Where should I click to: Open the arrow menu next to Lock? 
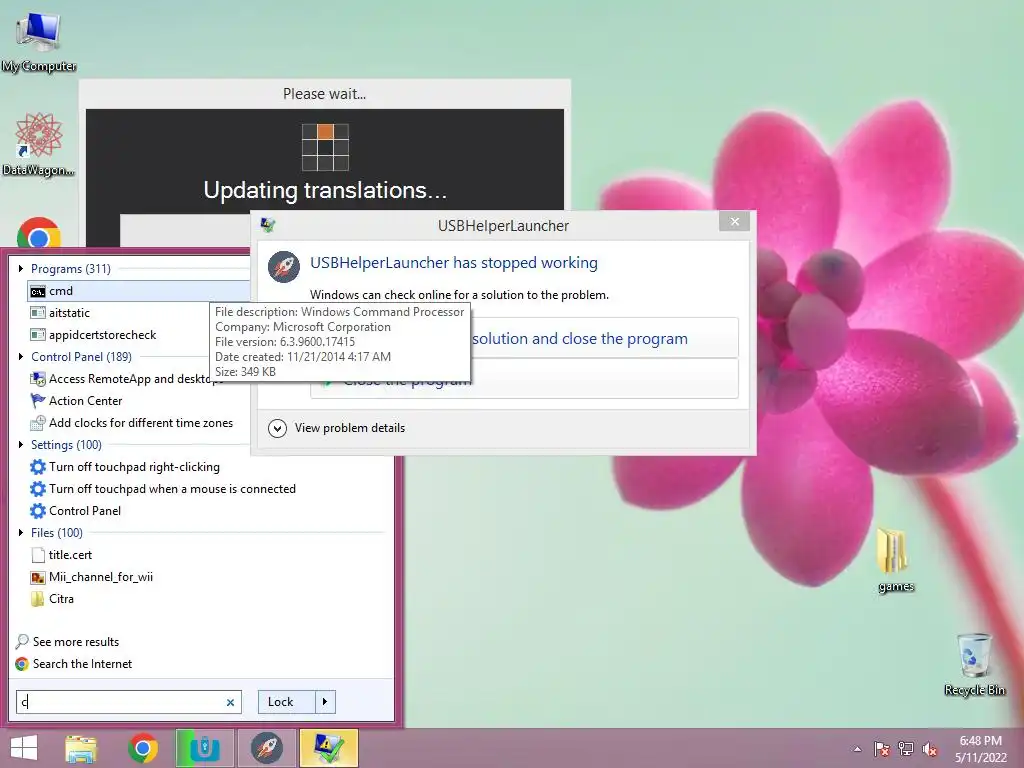pyautogui.click(x=325, y=702)
